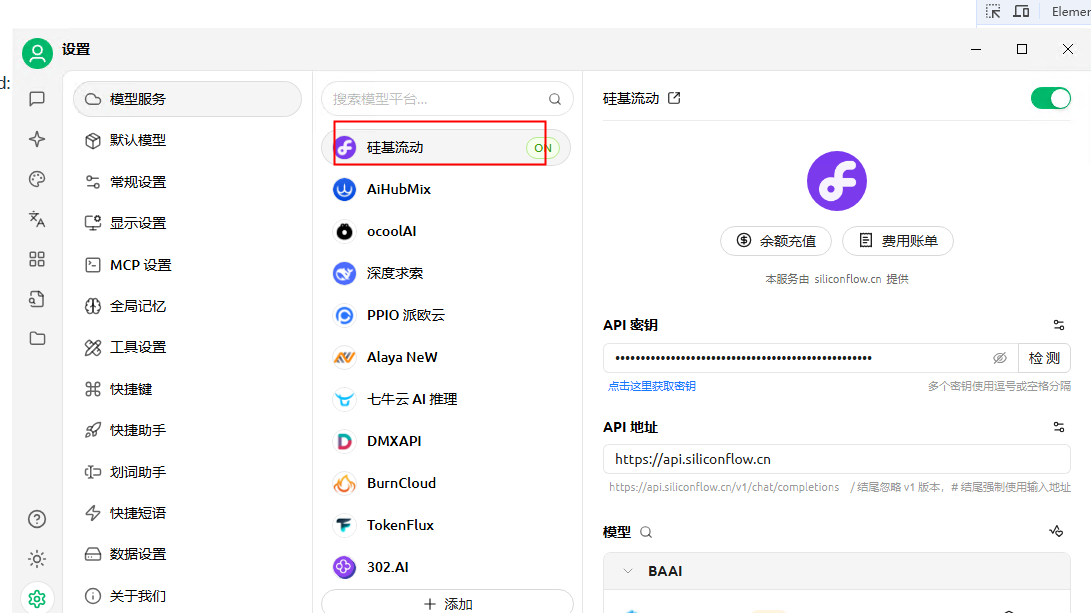Select the TokenFlux provider

tap(446, 525)
